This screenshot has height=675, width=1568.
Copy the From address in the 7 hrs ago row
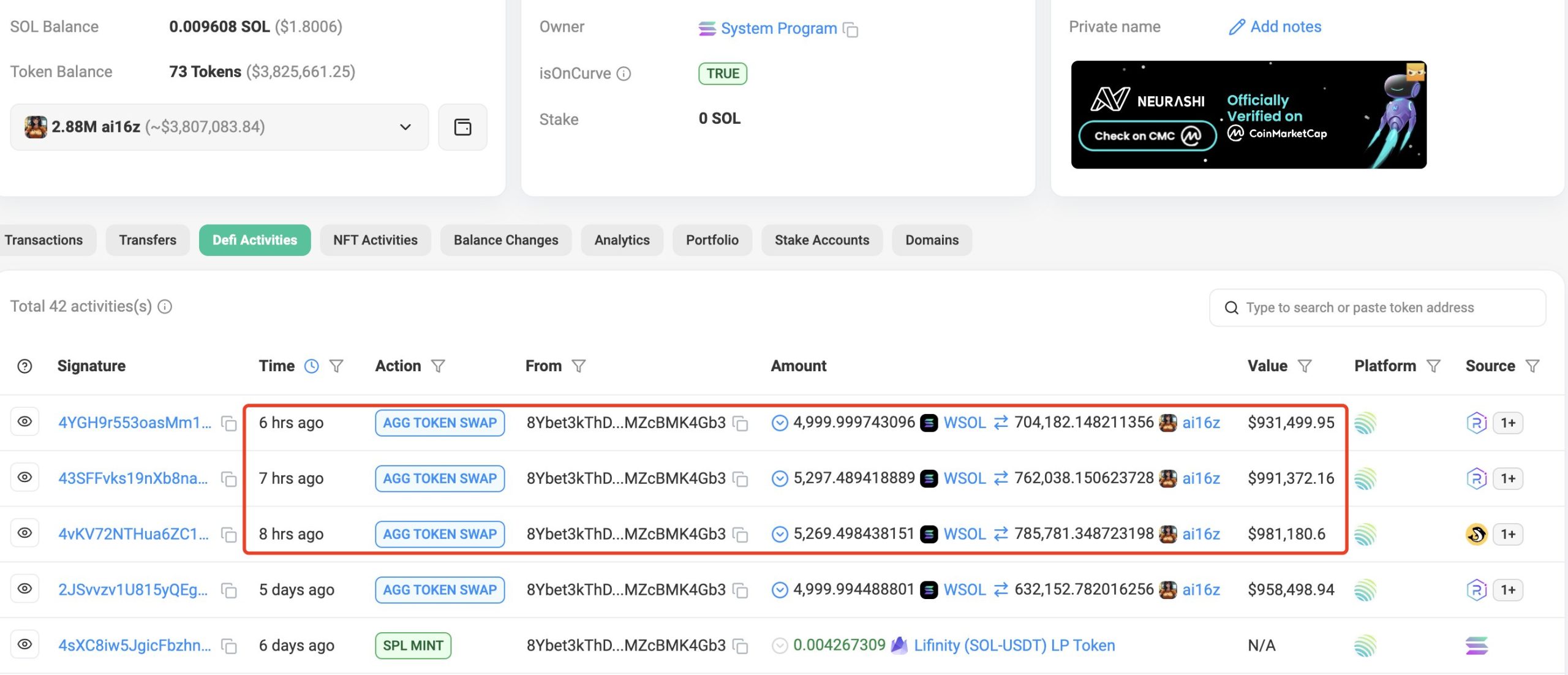(x=741, y=479)
